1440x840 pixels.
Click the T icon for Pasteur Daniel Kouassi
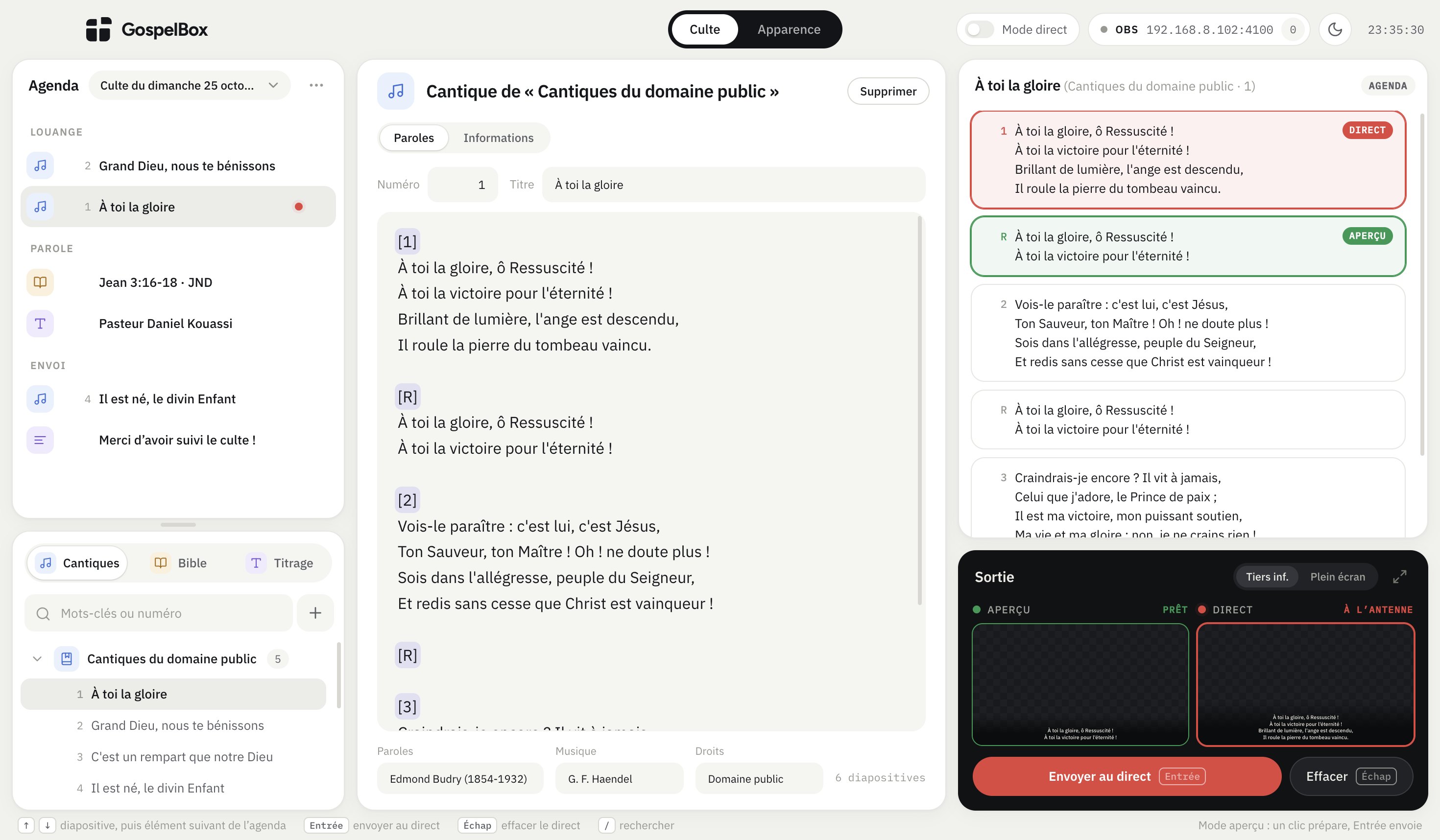click(40, 323)
